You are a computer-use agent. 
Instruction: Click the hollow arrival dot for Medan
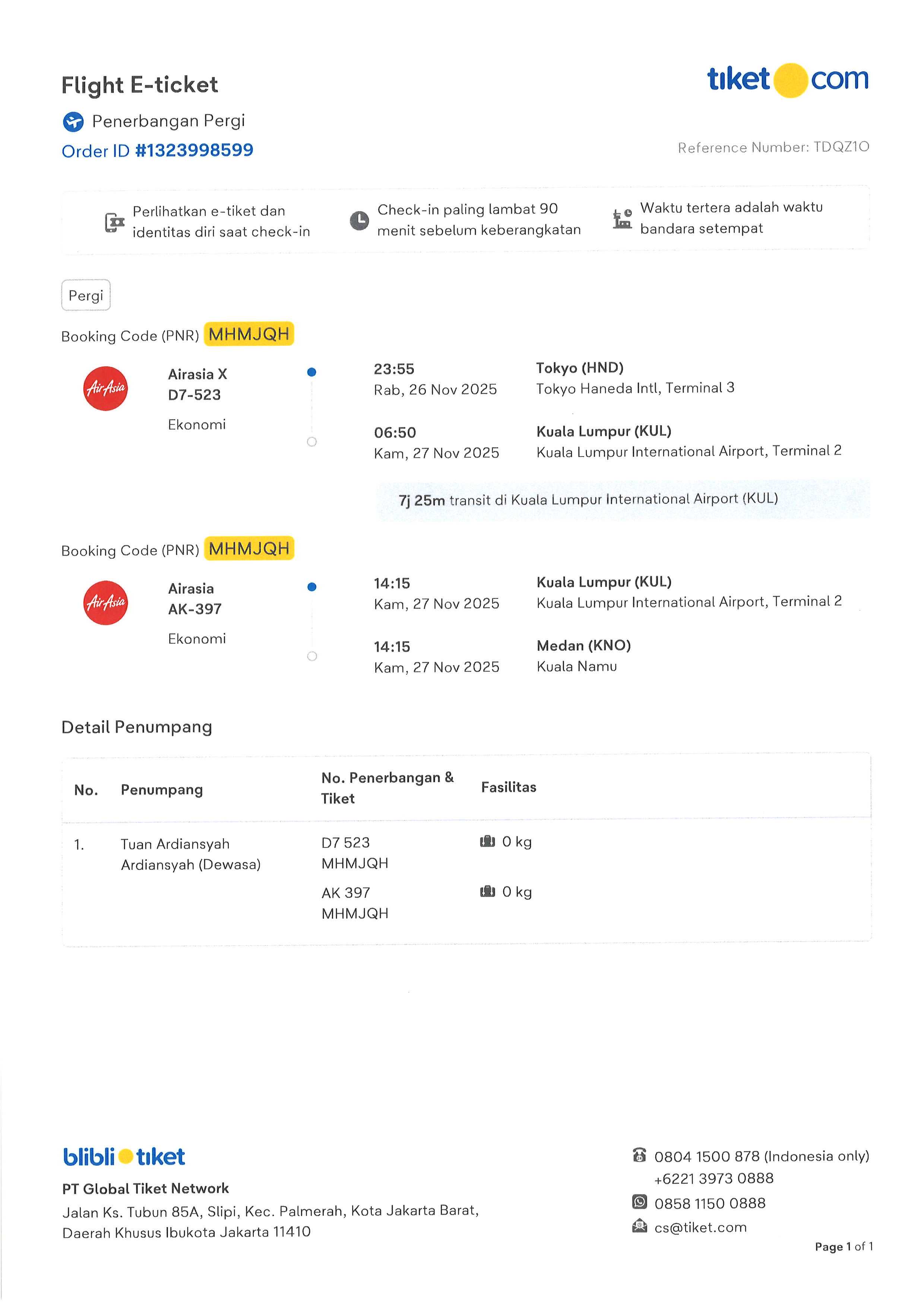pos(312,656)
